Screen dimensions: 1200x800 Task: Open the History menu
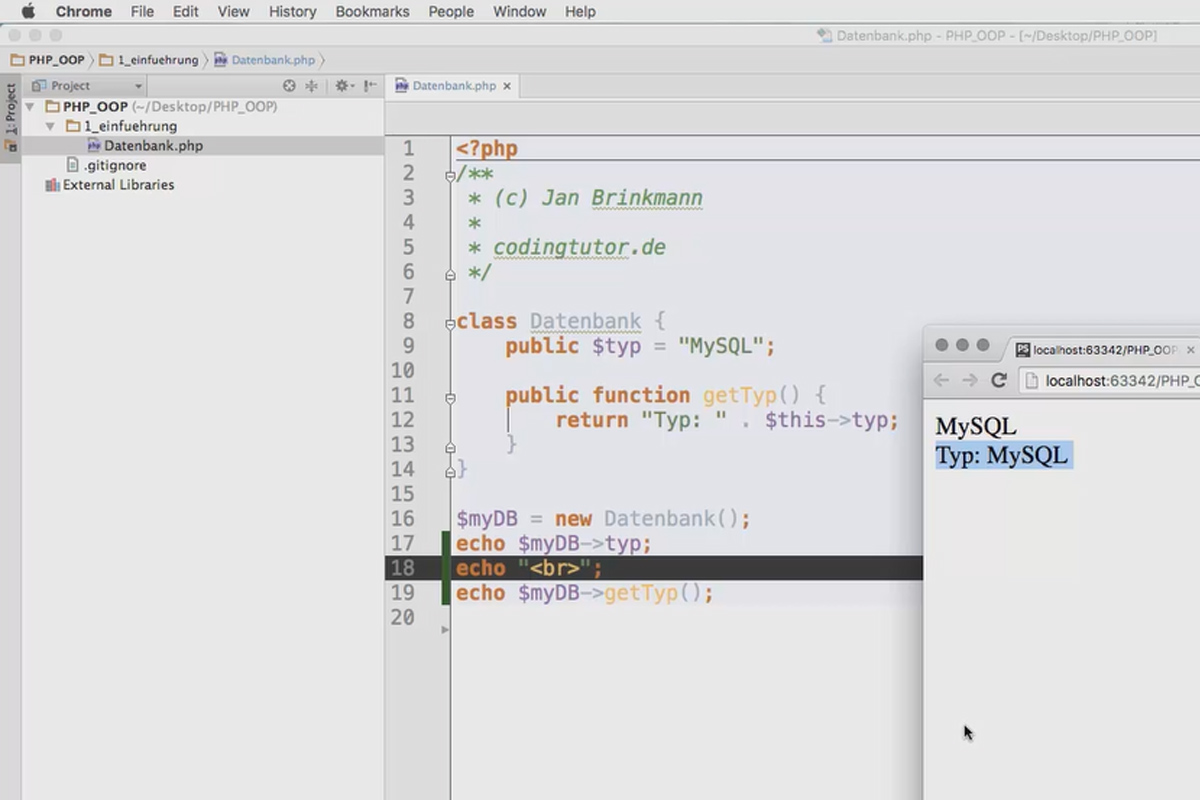292,12
